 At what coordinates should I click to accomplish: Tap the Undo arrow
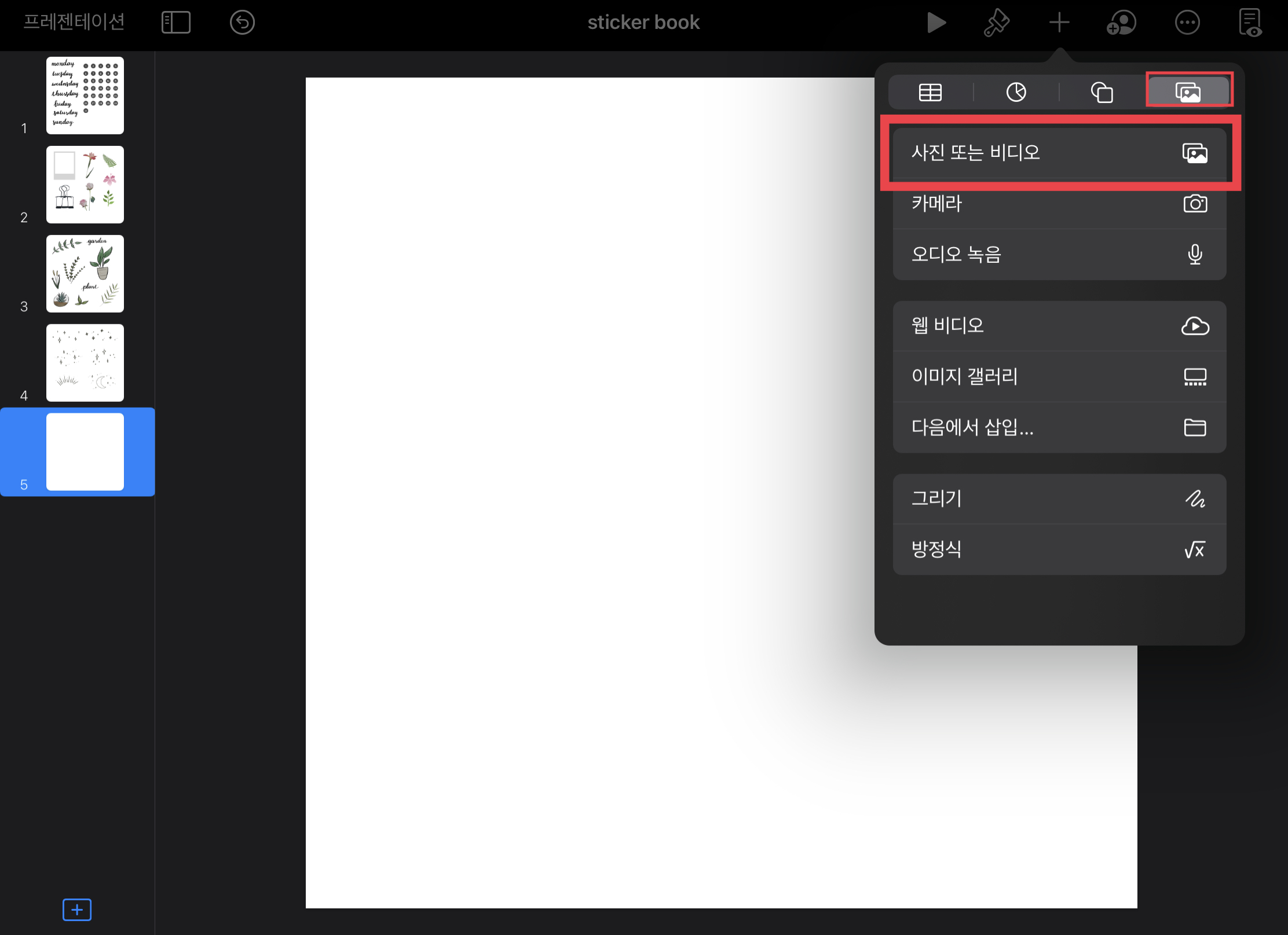click(242, 23)
